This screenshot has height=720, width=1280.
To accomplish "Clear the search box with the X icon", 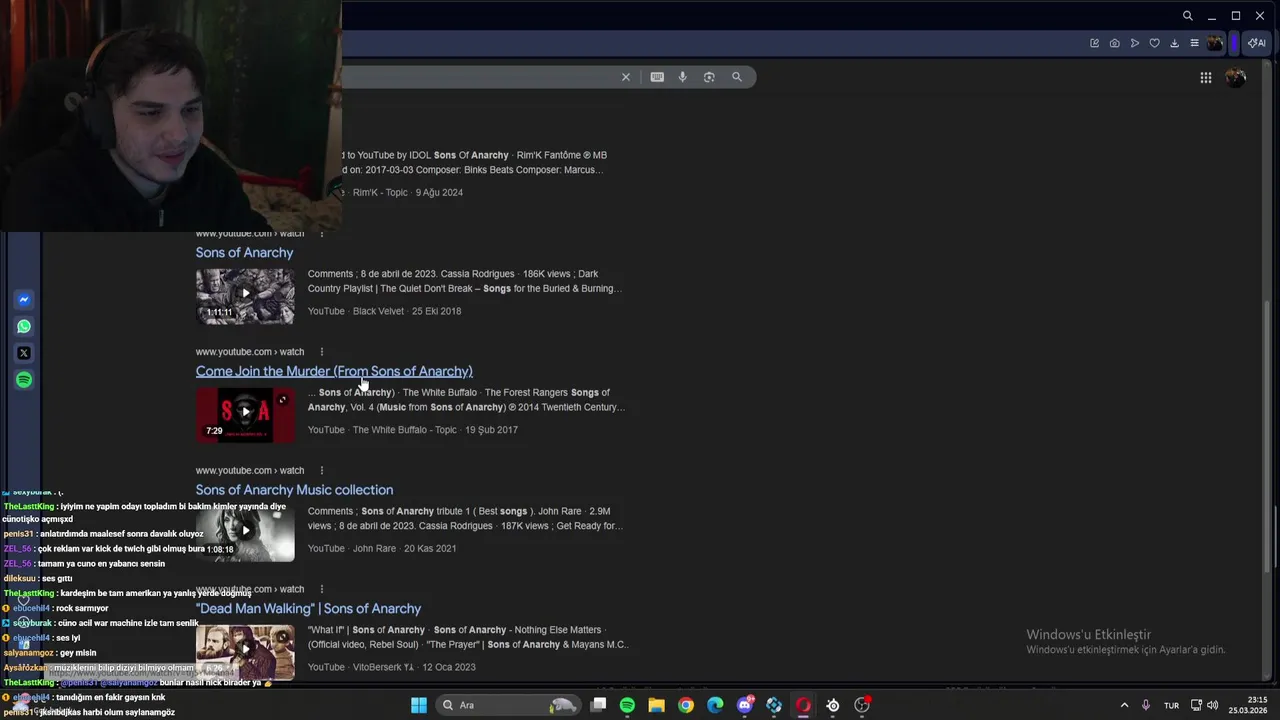I will [626, 77].
